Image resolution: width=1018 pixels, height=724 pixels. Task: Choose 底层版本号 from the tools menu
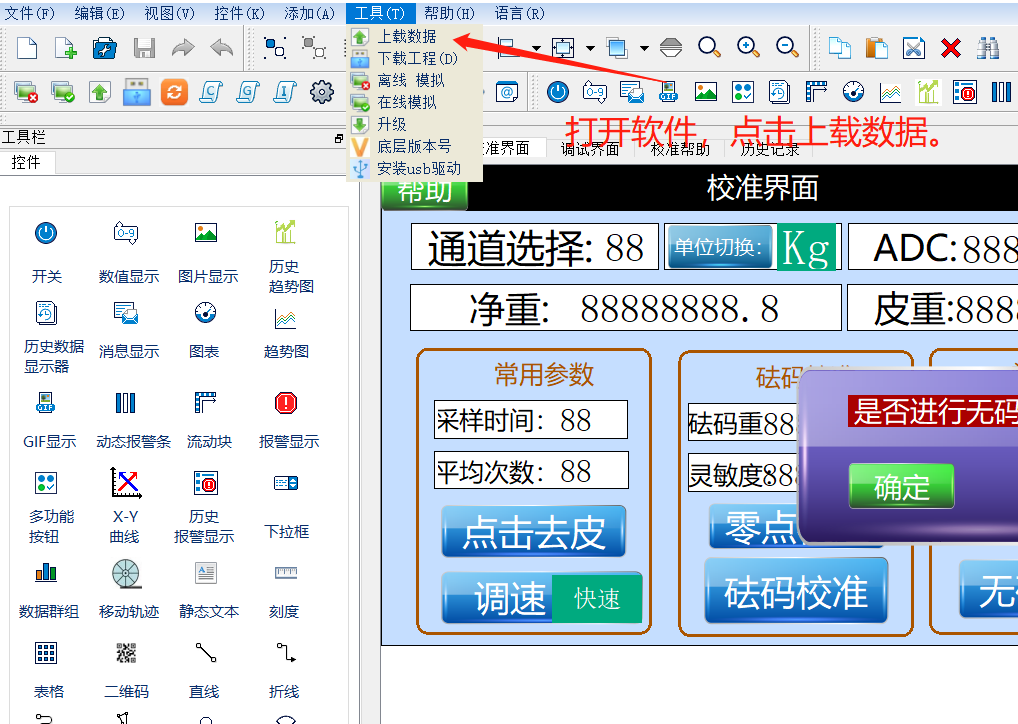[x=415, y=146]
